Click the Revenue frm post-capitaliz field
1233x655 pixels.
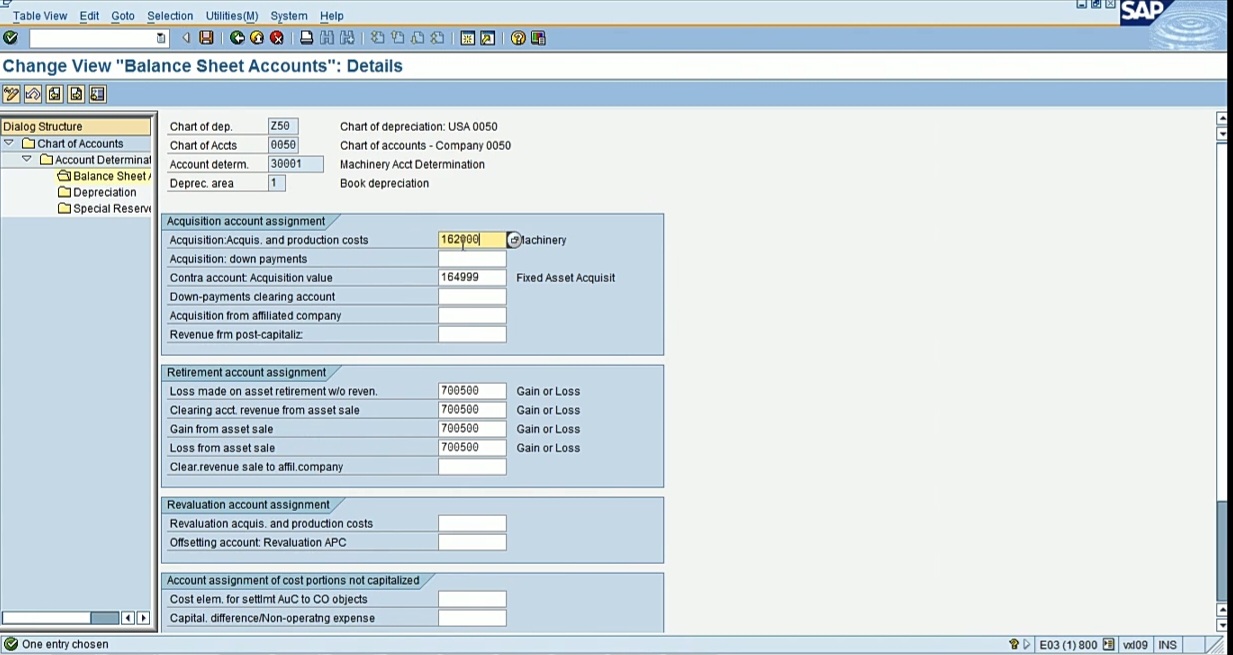(472, 335)
